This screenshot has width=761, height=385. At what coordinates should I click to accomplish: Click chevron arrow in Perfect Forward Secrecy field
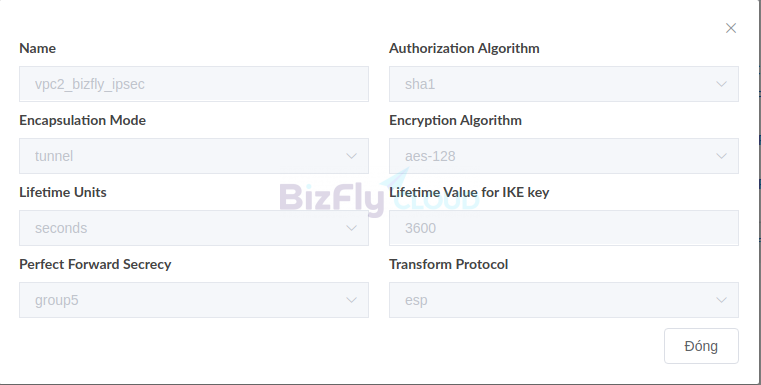351,300
